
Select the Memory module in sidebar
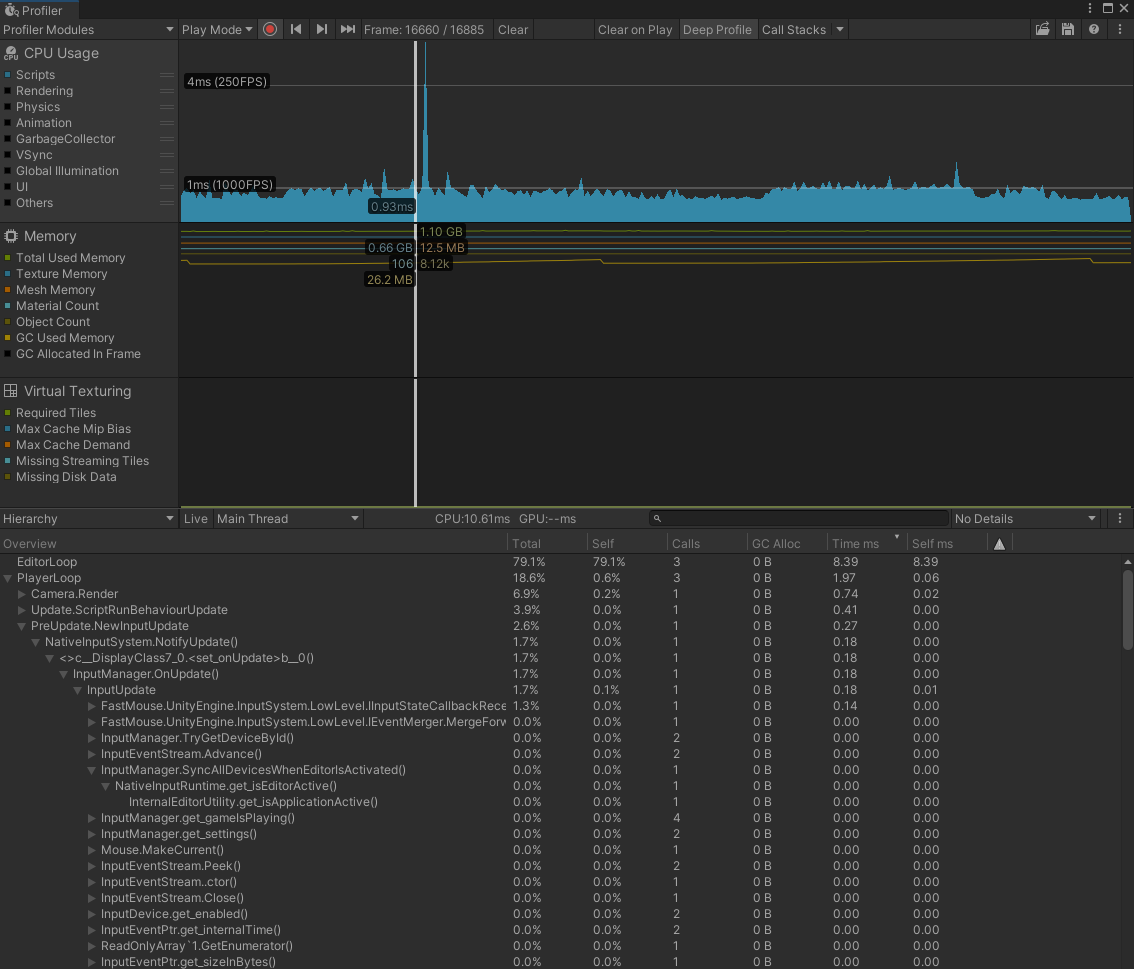click(x=52, y=236)
